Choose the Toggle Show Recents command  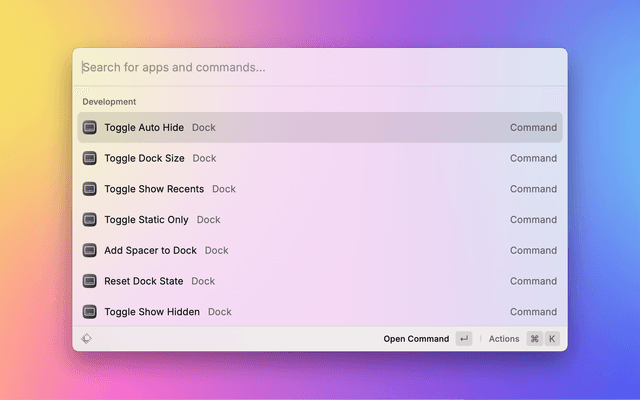tap(154, 189)
